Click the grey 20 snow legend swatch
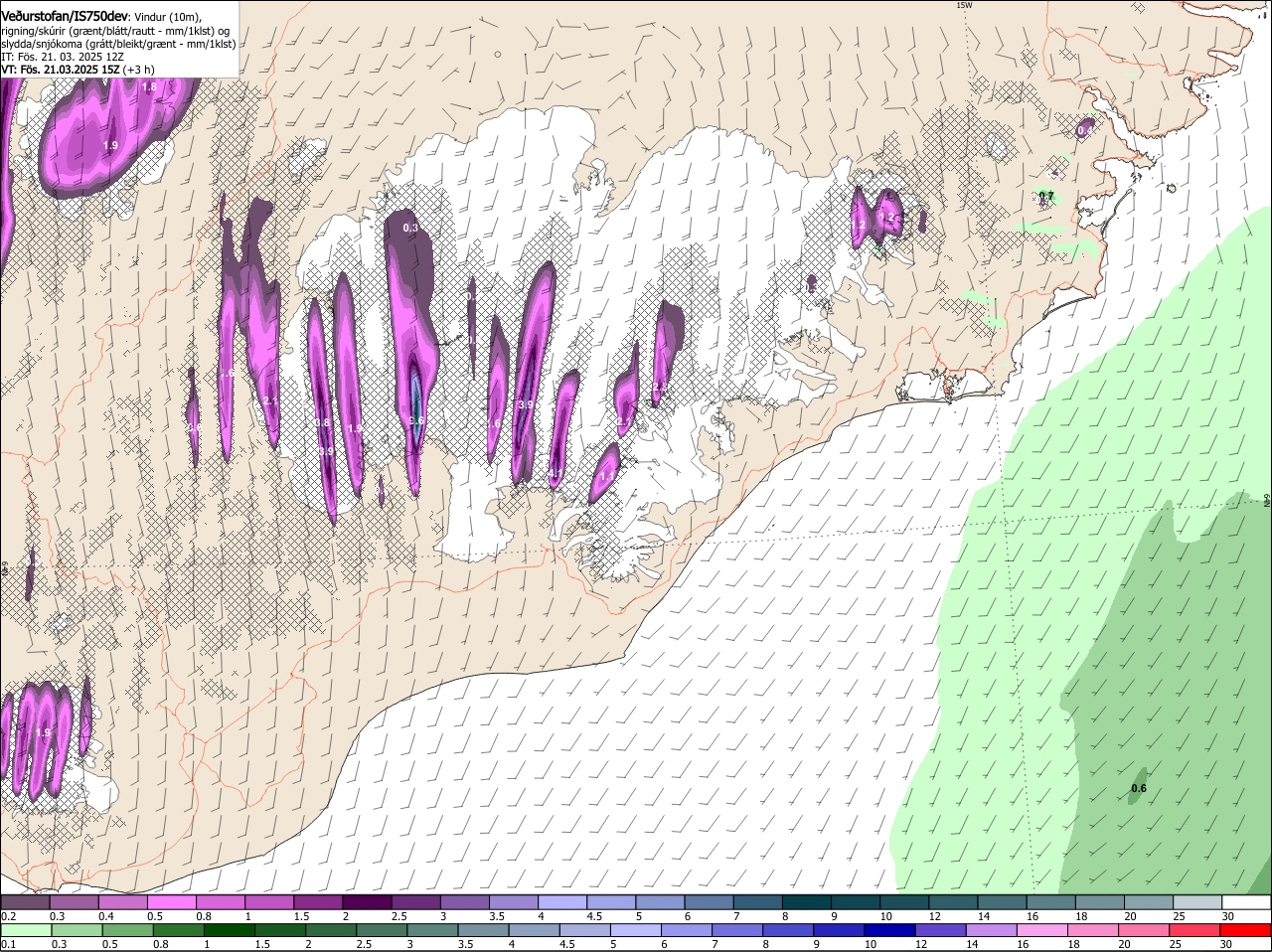The image size is (1272, 952). pyautogui.click(x=1148, y=902)
